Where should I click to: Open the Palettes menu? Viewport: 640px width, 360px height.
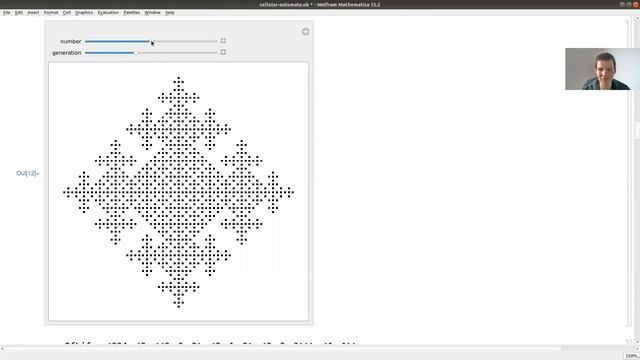[131, 13]
